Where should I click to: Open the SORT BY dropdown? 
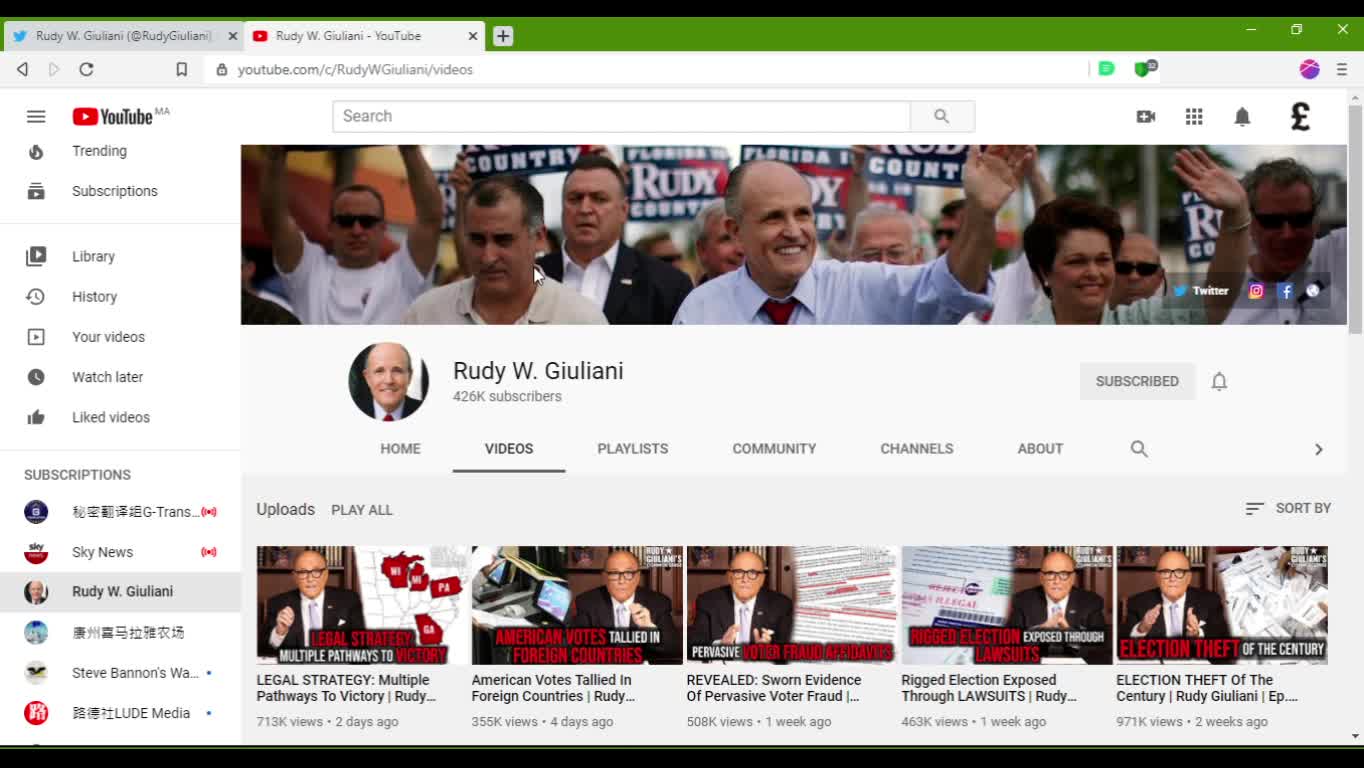(1288, 508)
